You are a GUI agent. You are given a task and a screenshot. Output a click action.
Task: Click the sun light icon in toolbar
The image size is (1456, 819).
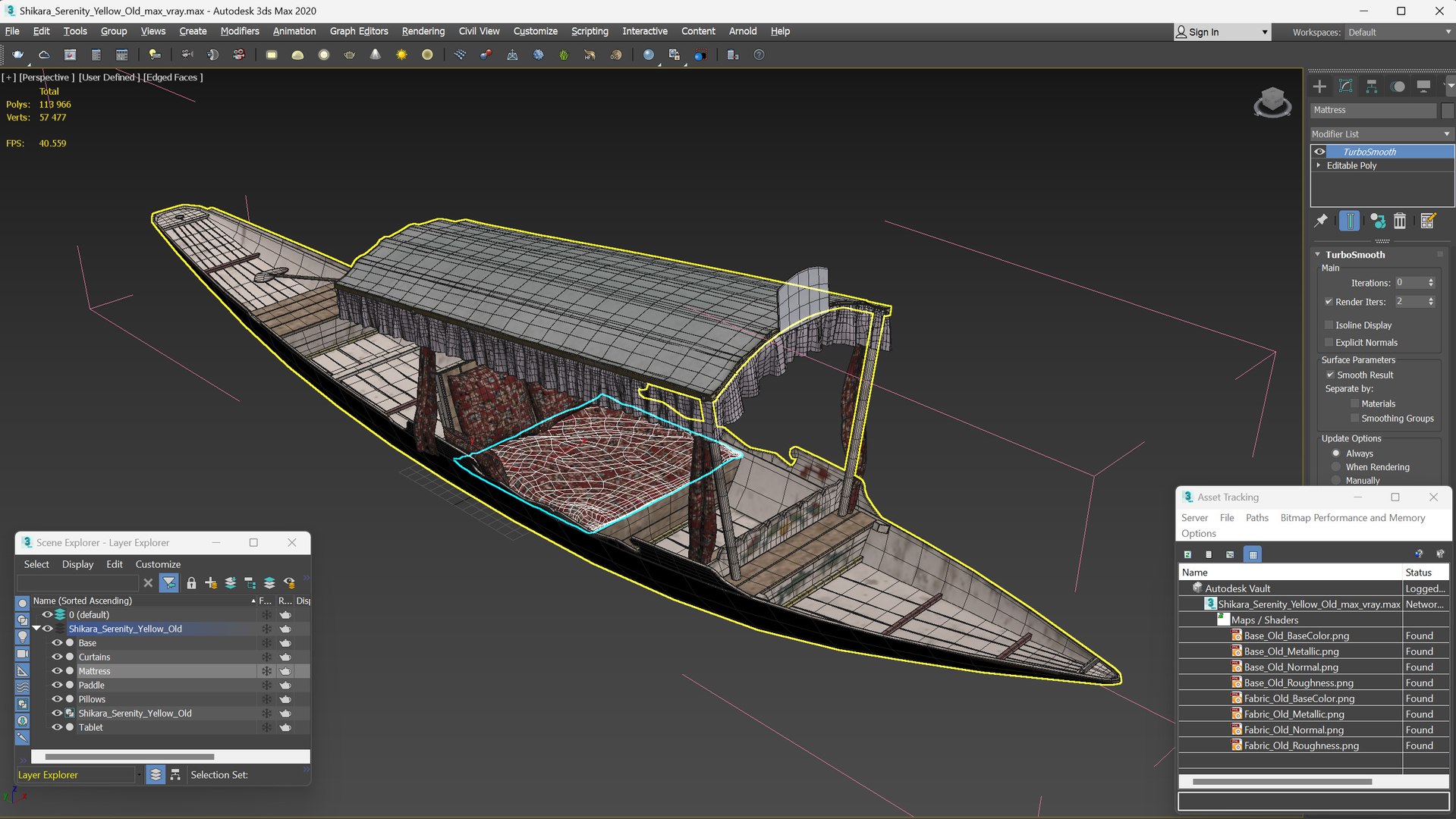(x=401, y=55)
